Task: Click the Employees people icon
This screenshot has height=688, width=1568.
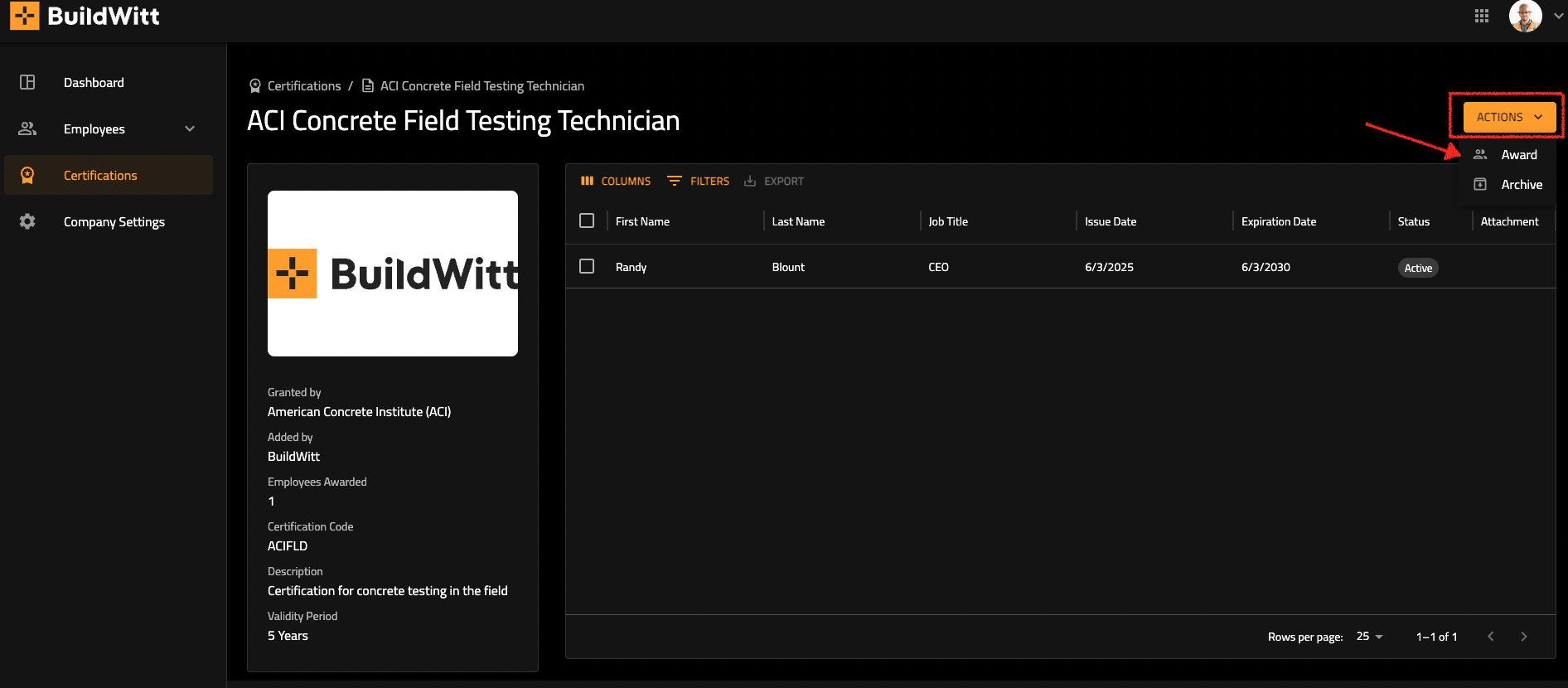Action: point(27,128)
